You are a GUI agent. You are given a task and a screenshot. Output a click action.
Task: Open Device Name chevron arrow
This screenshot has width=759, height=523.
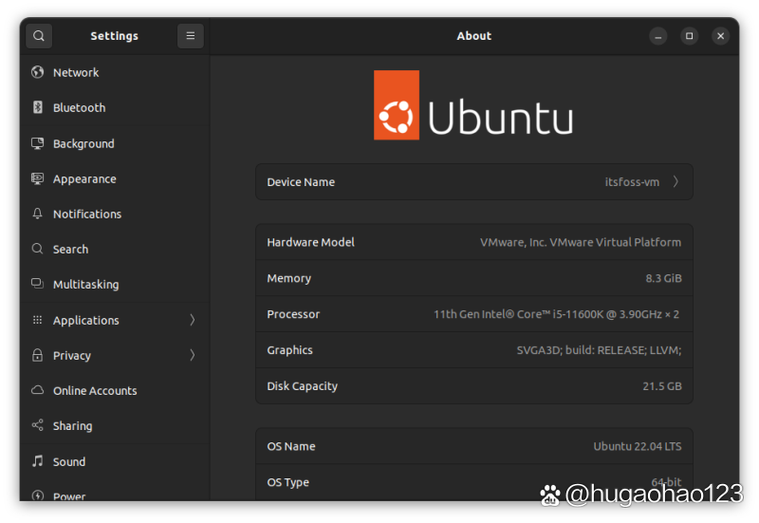pos(676,182)
